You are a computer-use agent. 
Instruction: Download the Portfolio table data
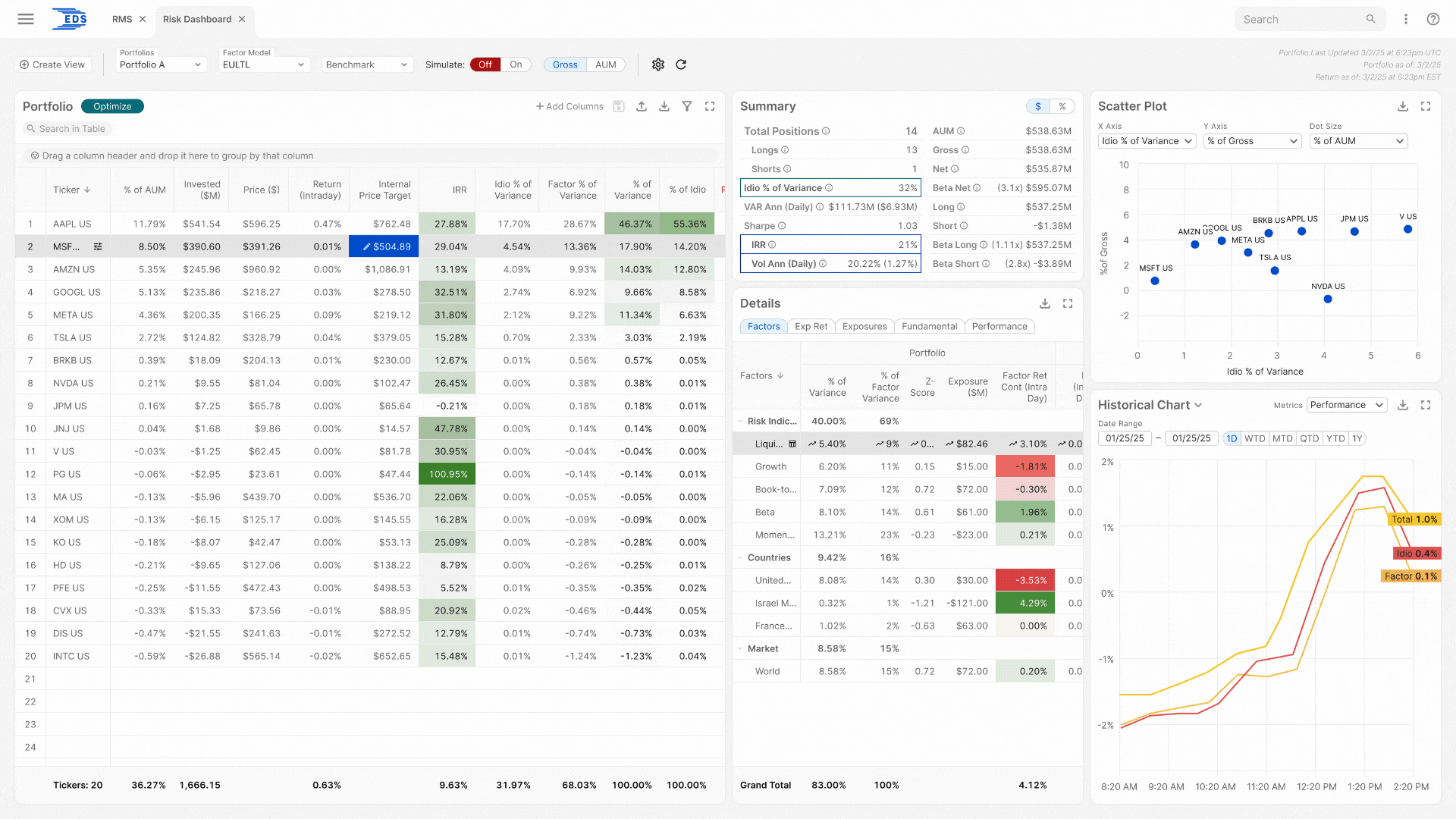pyautogui.click(x=664, y=106)
